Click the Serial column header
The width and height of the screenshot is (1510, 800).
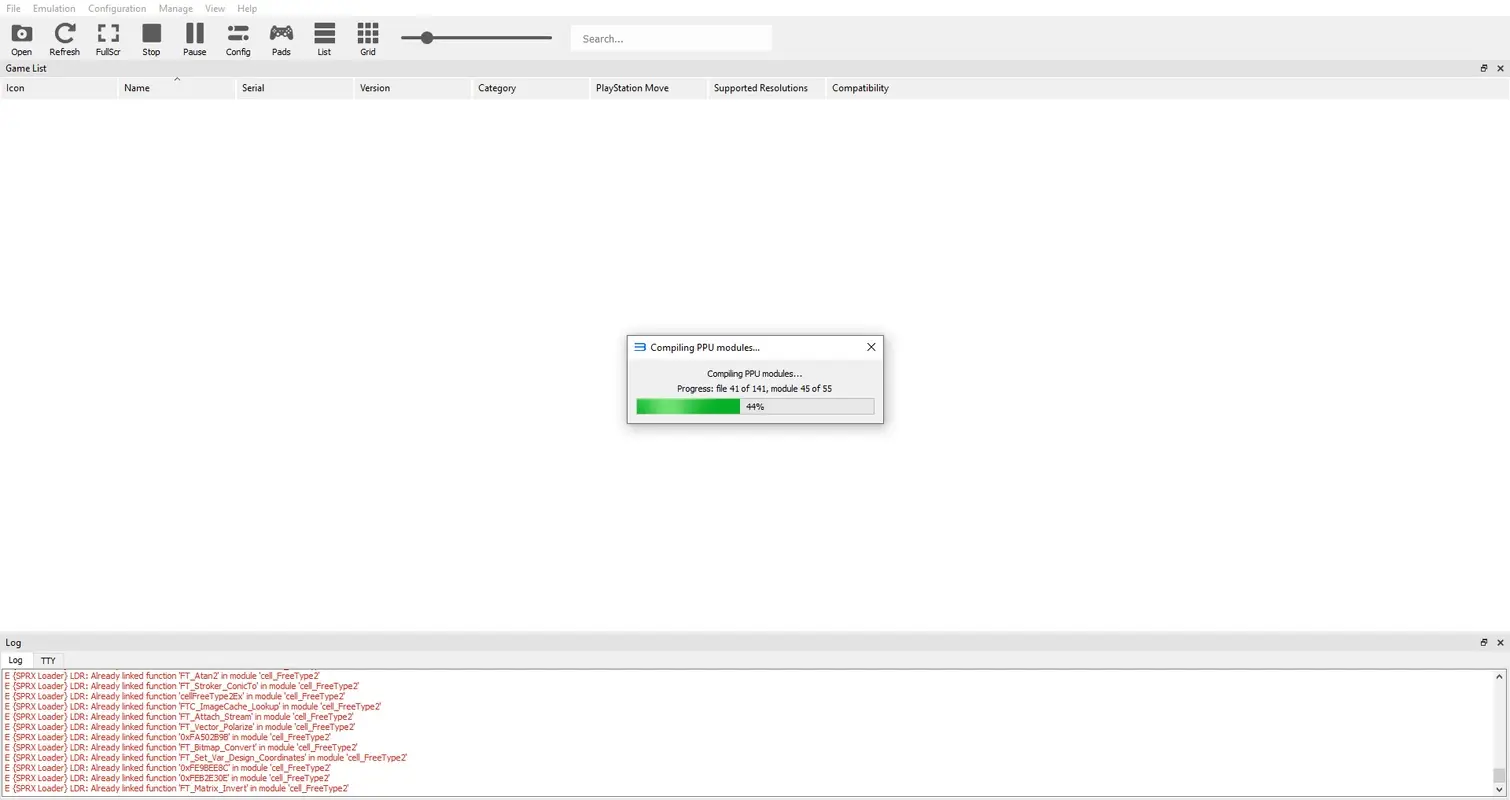coord(252,88)
